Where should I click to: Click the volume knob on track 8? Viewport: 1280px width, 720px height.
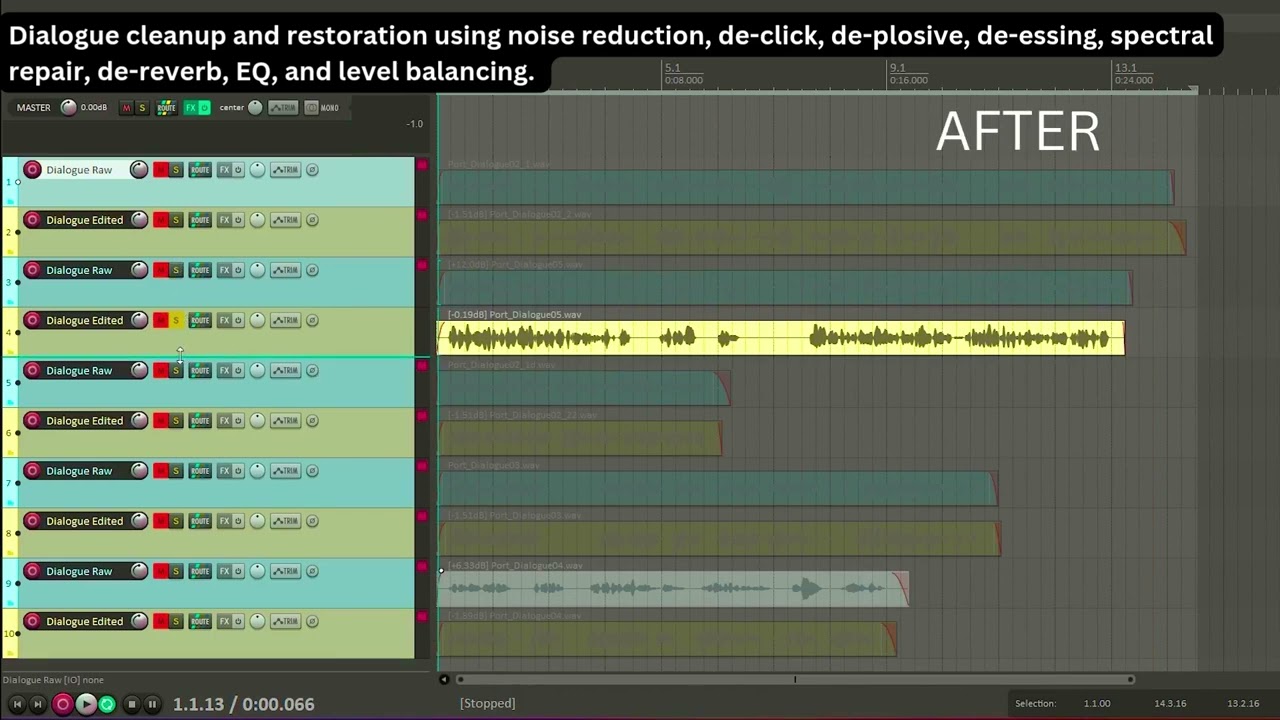[139, 521]
